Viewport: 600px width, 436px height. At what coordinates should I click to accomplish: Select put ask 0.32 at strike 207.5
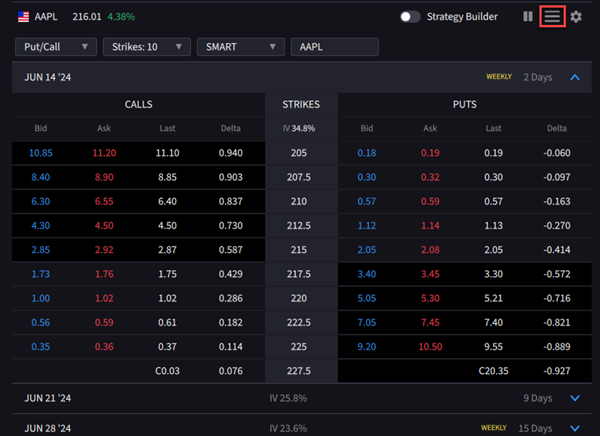430,177
